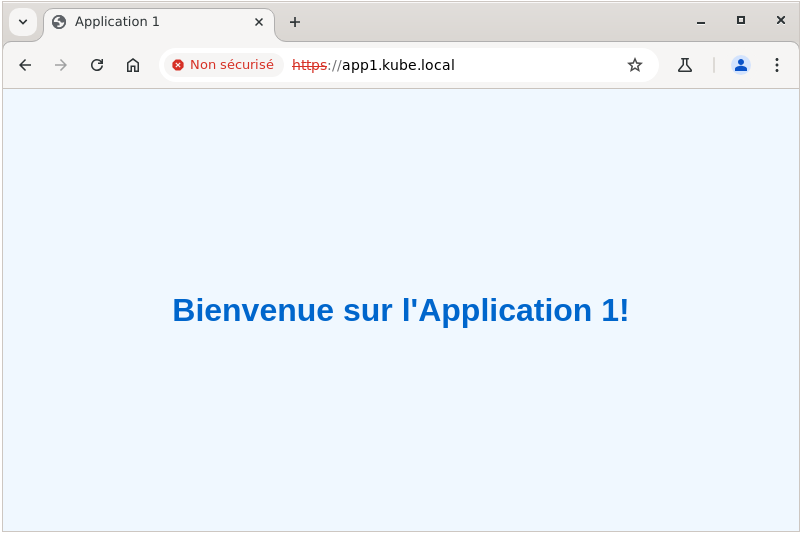Click the forward navigation arrow
802x533 pixels.
click(x=61, y=65)
